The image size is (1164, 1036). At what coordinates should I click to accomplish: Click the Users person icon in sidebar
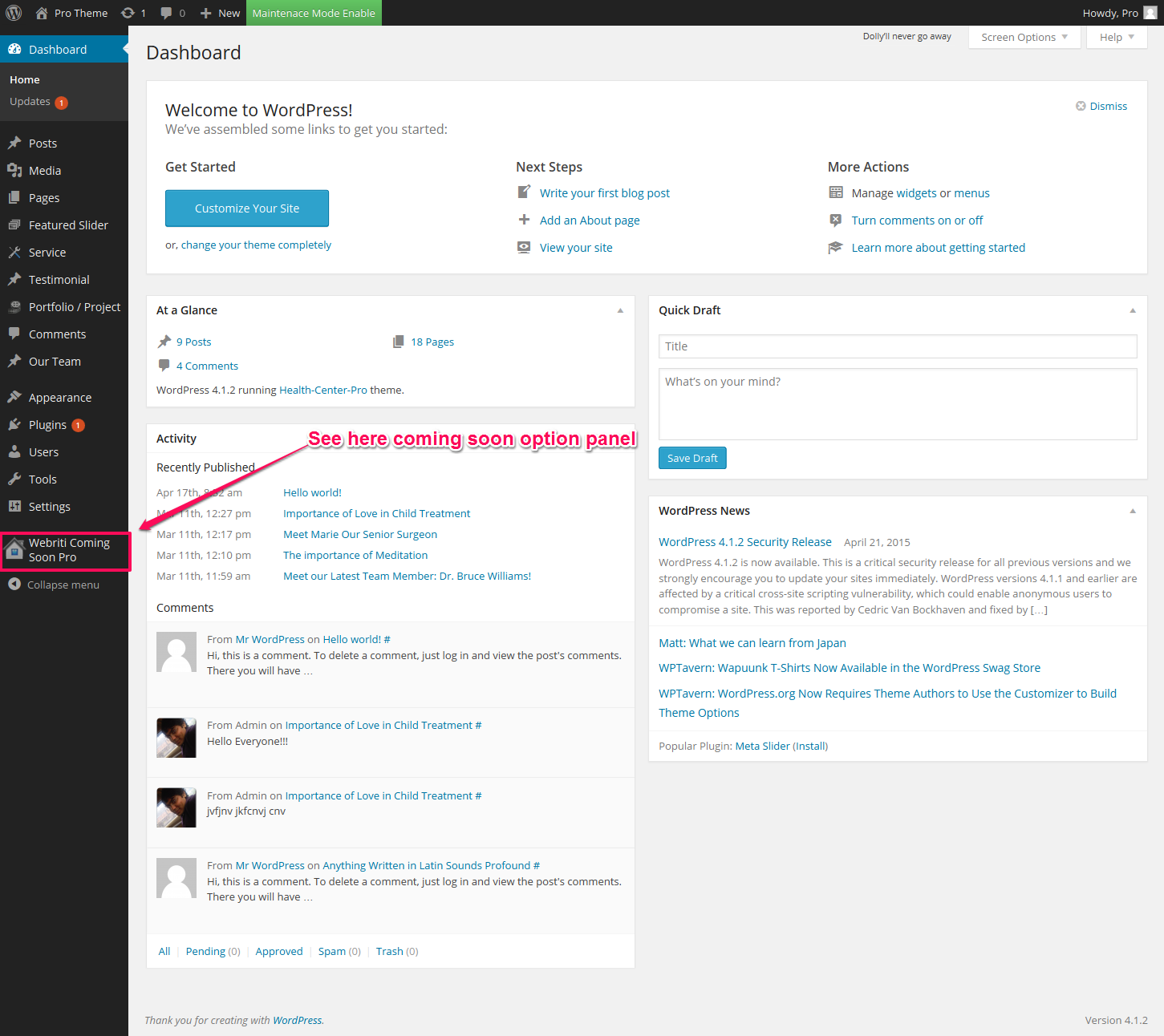coord(14,451)
